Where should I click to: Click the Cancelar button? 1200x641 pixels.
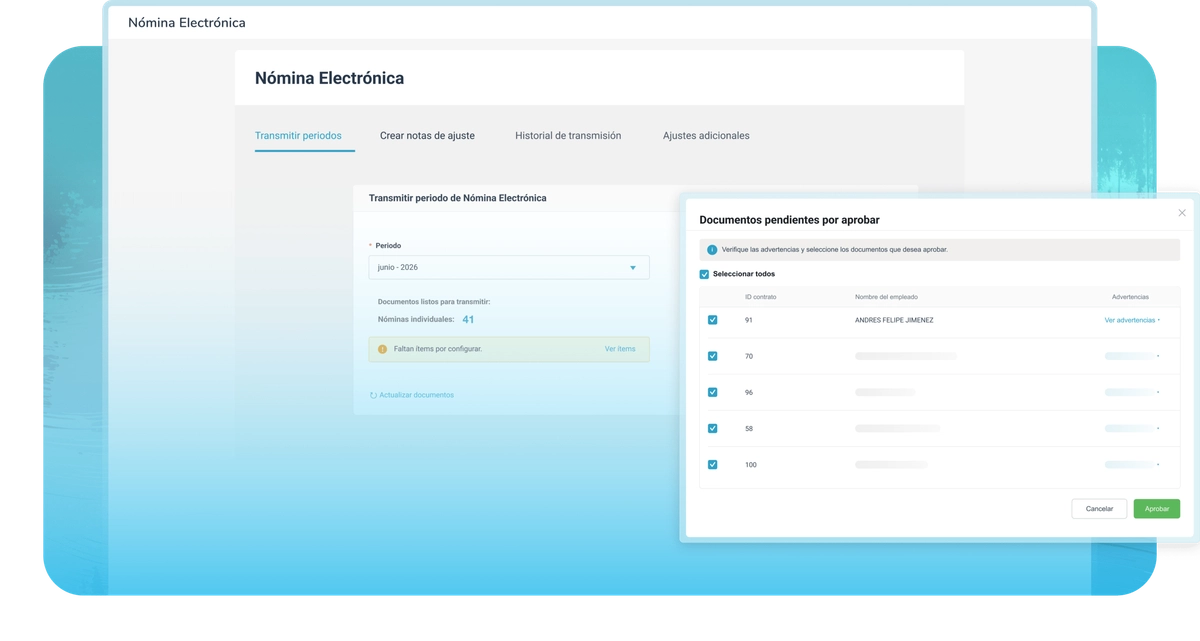[x=1099, y=509]
